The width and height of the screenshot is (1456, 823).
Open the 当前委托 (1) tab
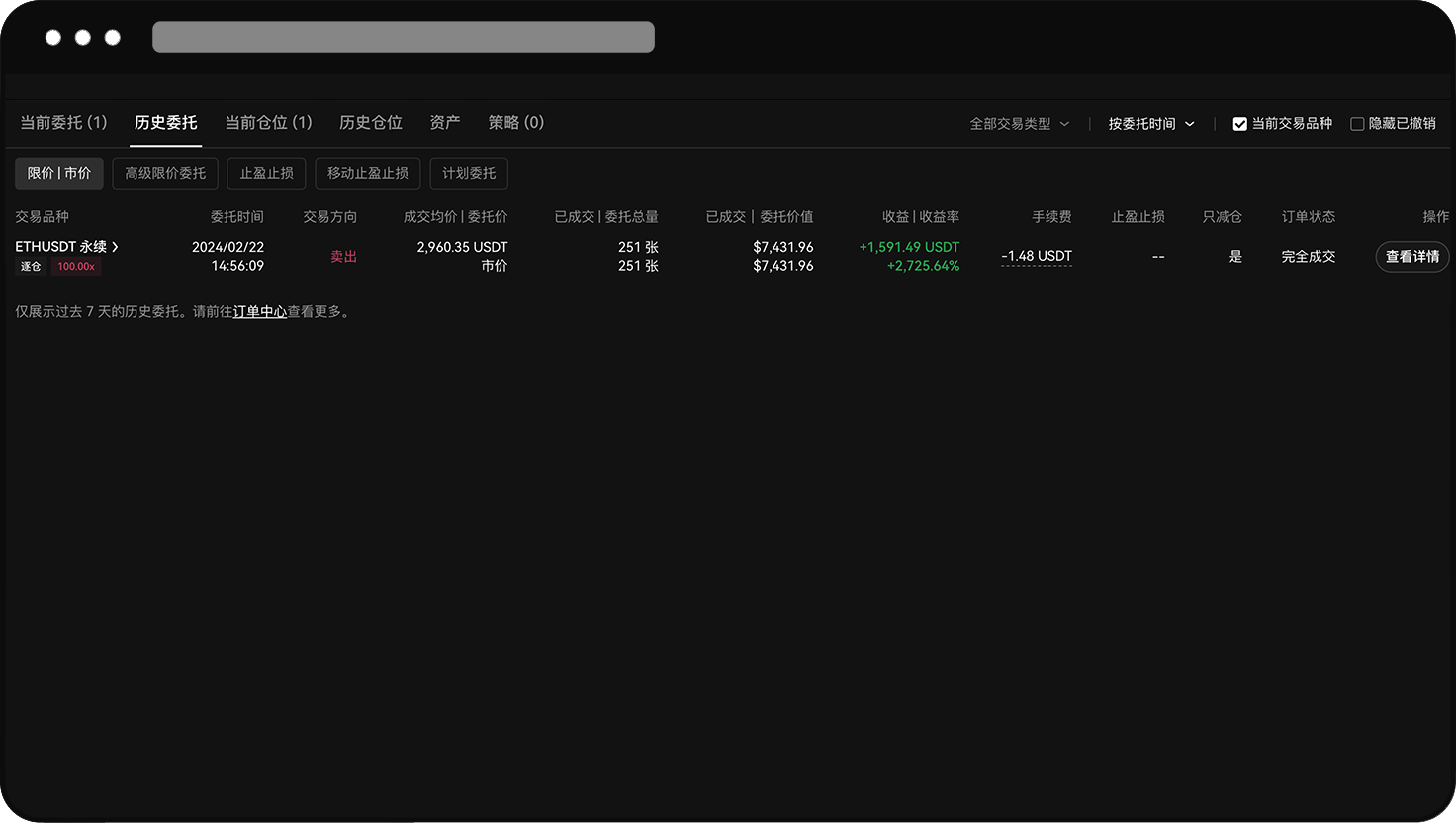(62, 122)
